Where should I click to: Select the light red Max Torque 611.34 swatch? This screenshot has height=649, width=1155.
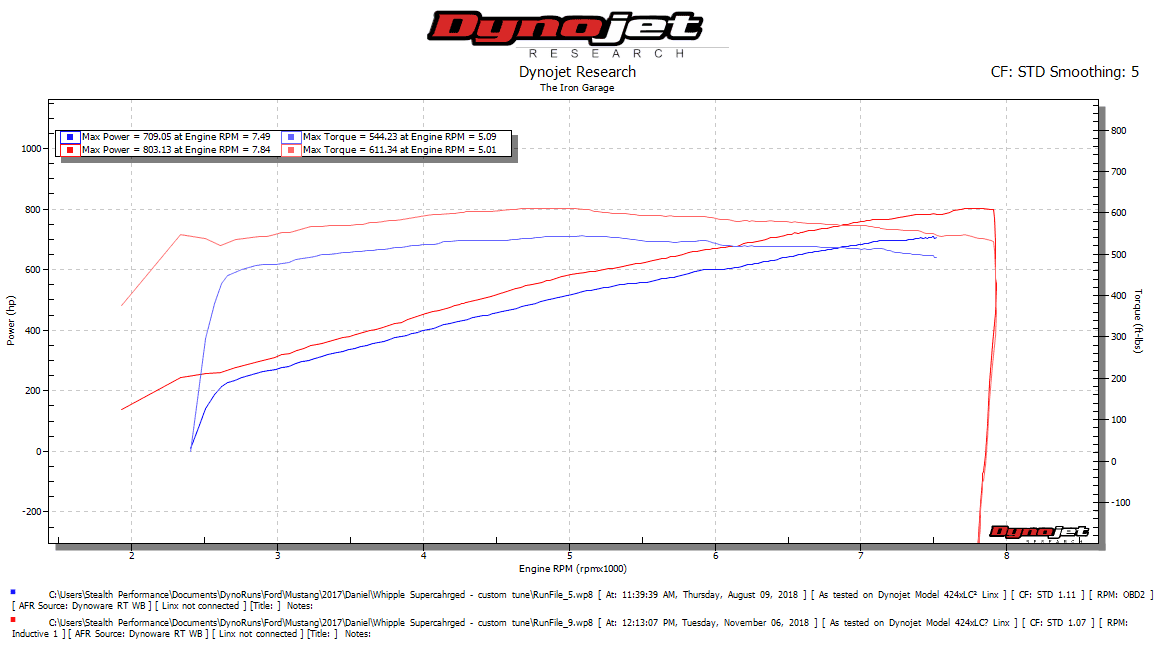(291, 150)
